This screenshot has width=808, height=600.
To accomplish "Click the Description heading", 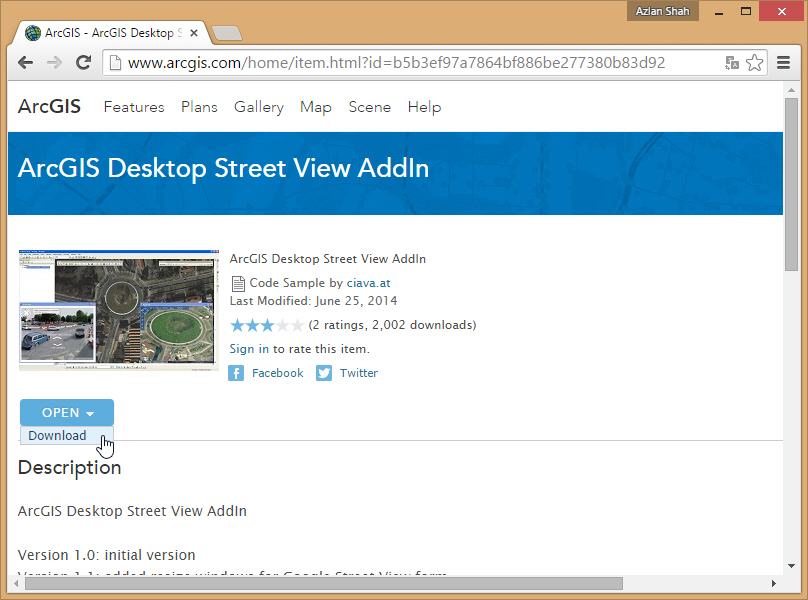I will (70, 468).
